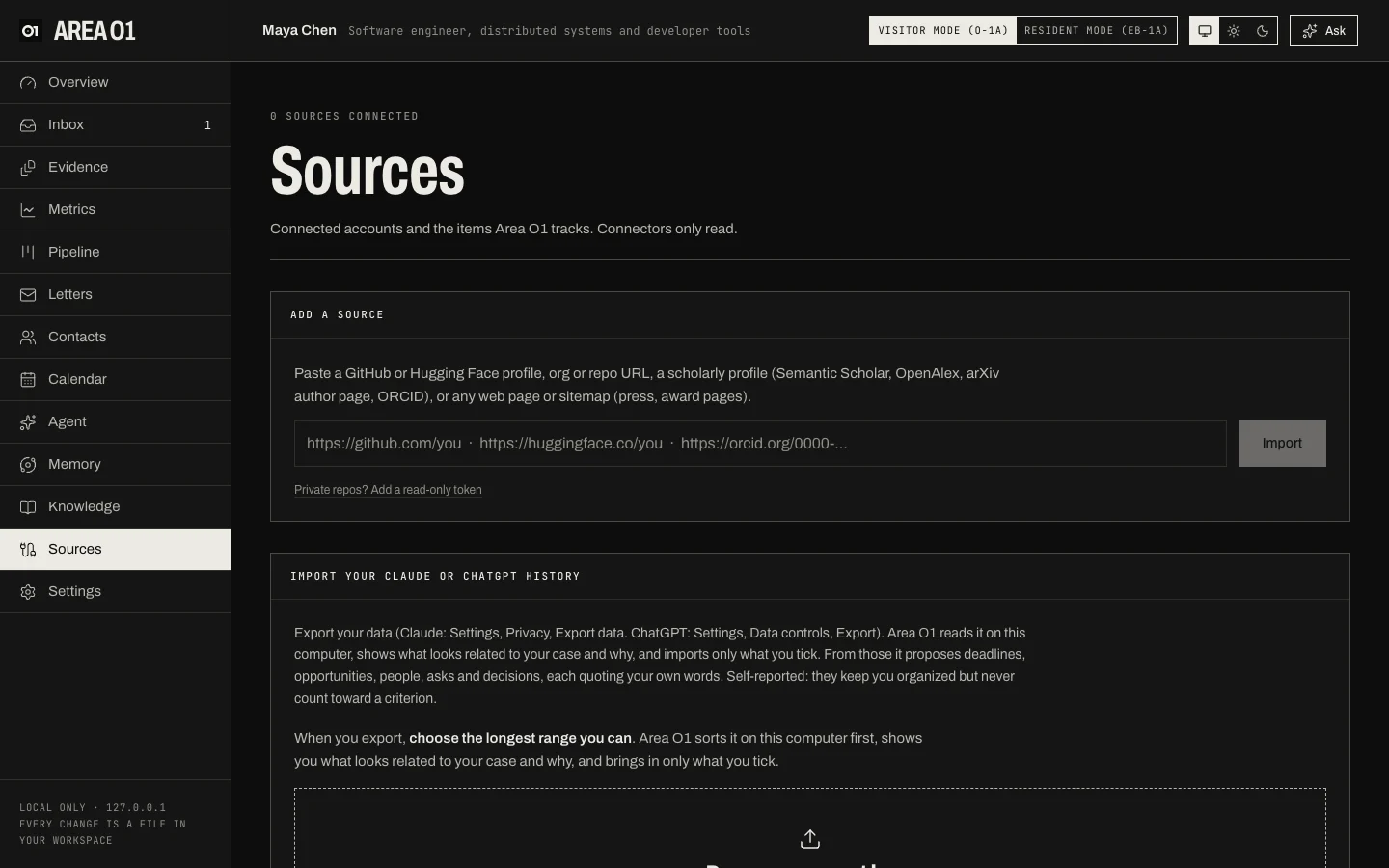
Task: Open Memory via its sidebar icon
Action: click(x=28, y=465)
